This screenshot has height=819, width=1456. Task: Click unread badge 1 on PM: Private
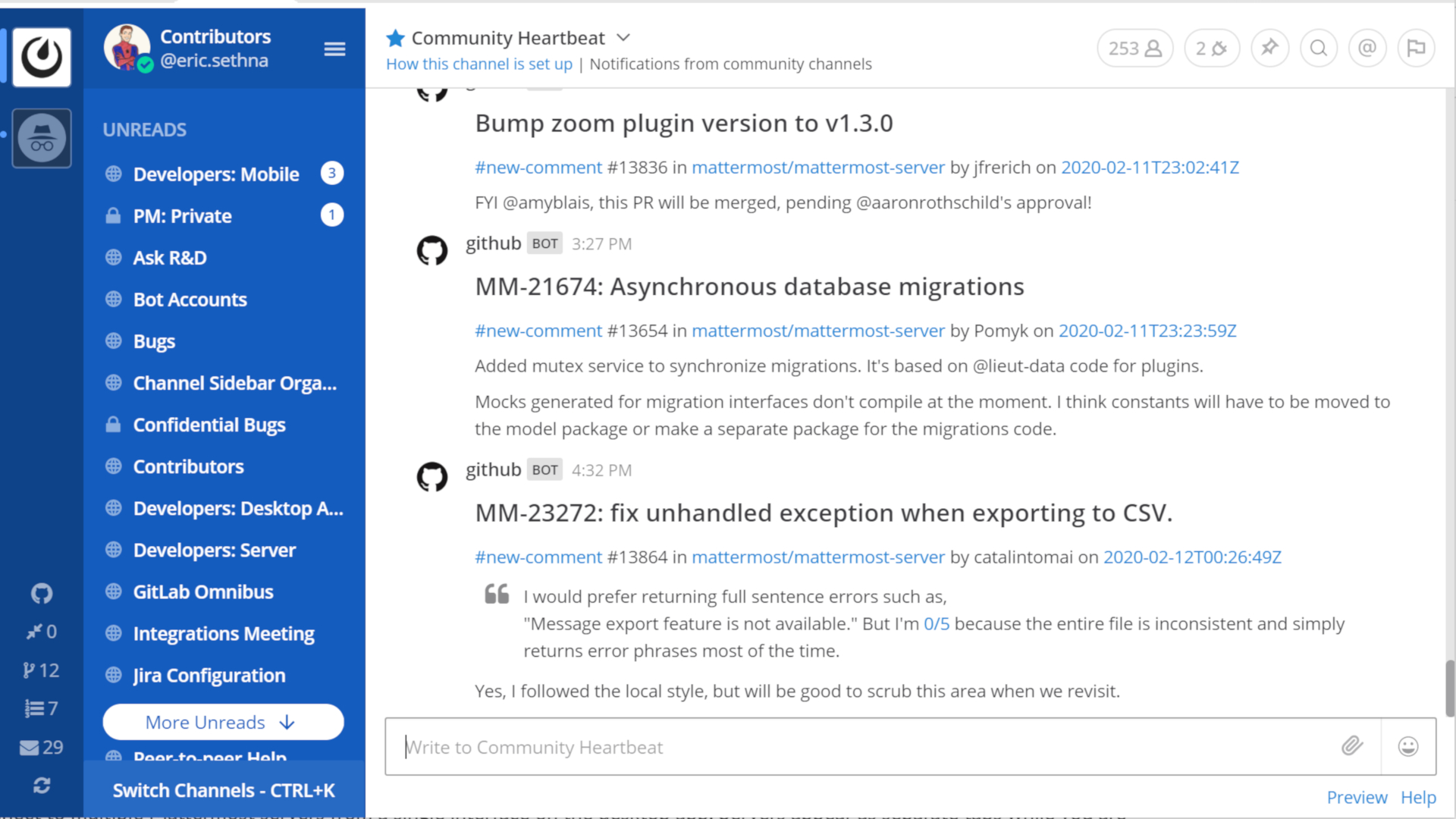(331, 215)
